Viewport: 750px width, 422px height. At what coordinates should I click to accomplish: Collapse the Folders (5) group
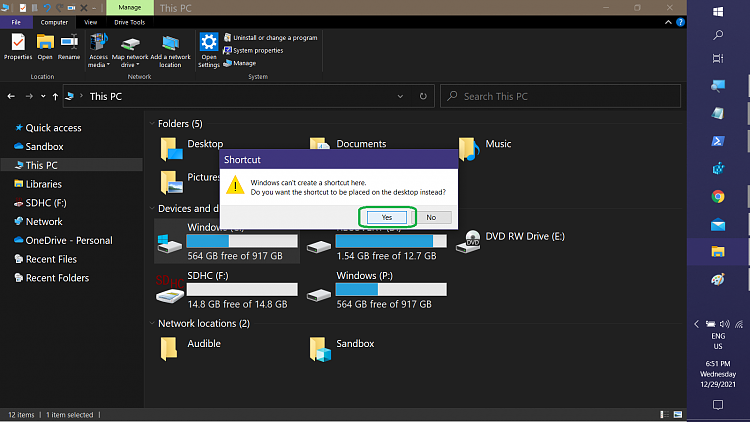click(x=152, y=124)
